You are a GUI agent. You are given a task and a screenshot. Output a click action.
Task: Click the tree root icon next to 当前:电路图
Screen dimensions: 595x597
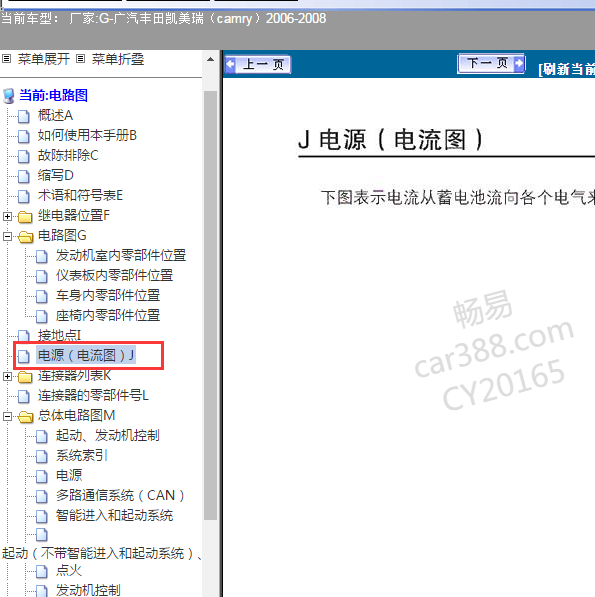(9, 96)
